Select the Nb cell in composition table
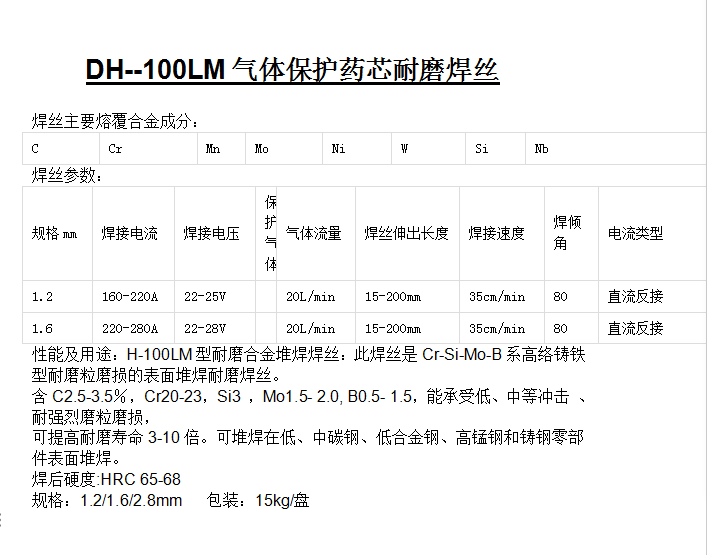Viewport: 707px width, 555px height. coord(616,149)
